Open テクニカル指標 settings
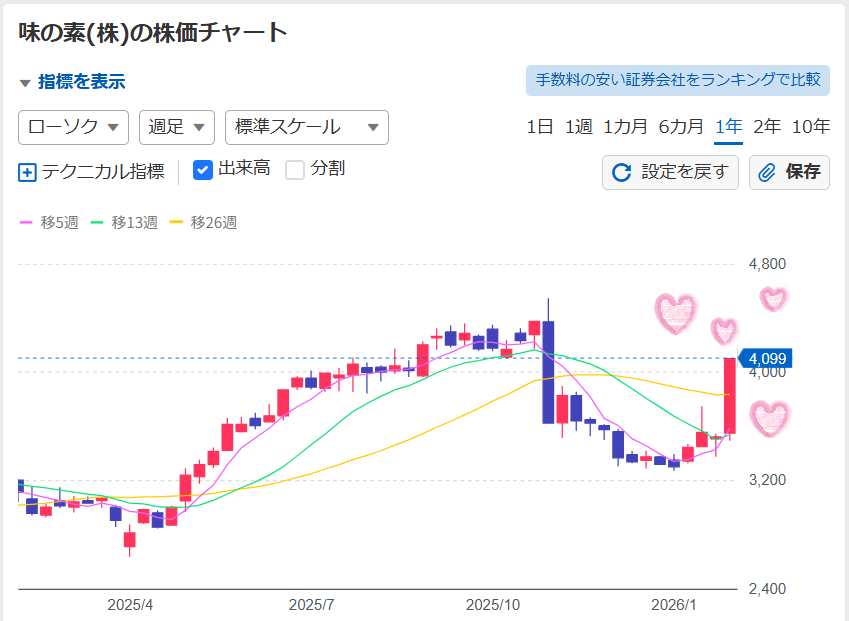The height and width of the screenshot is (621, 849). click(x=103, y=172)
